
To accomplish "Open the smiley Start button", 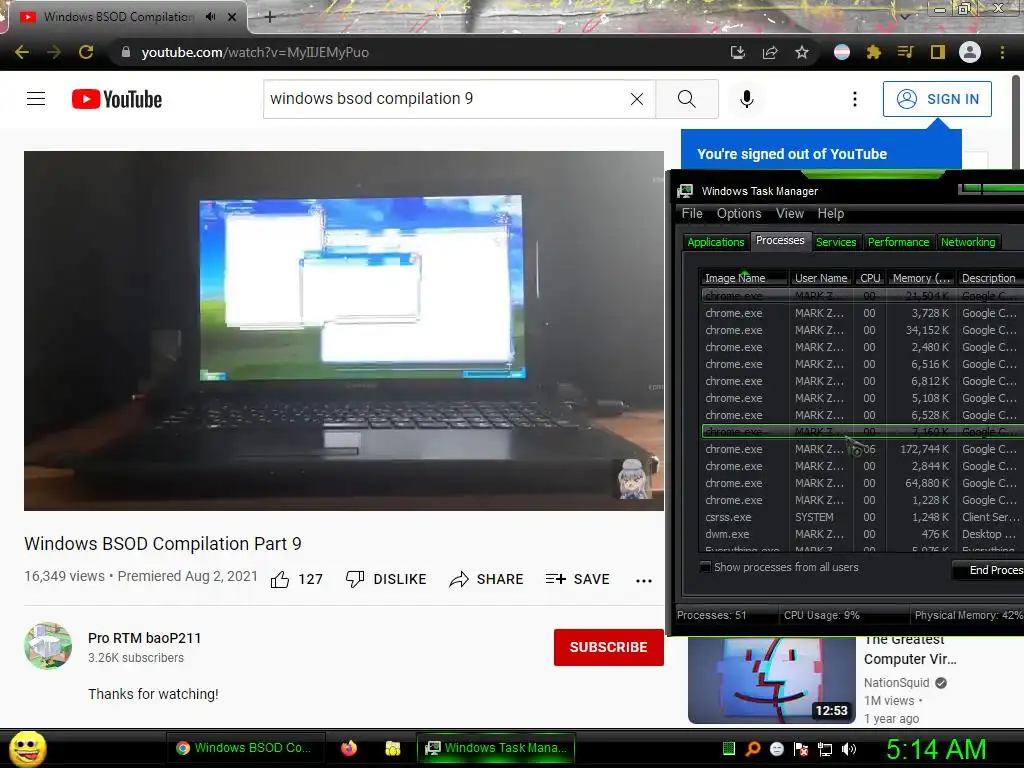I will (x=28, y=748).
